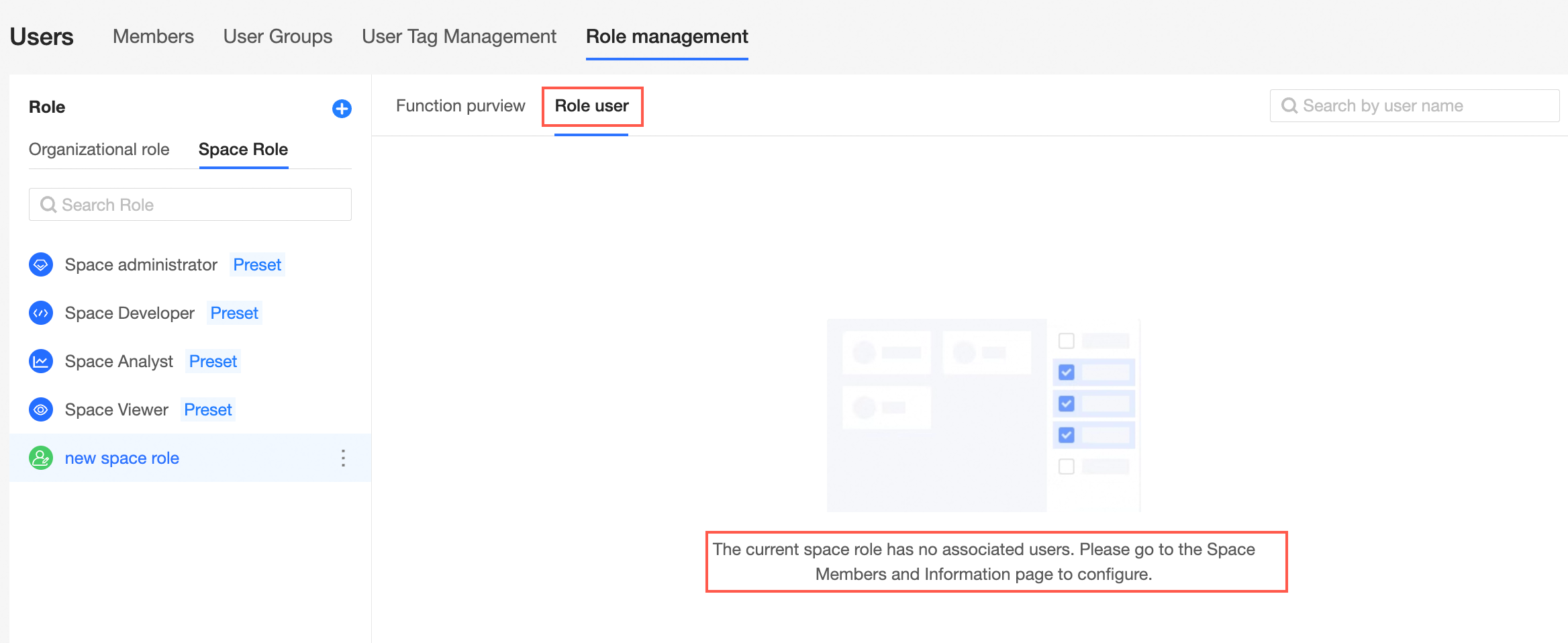This screenshot has width=1568, height=643.
Task: Select the Space Role tab
Action: click(243, 149)
